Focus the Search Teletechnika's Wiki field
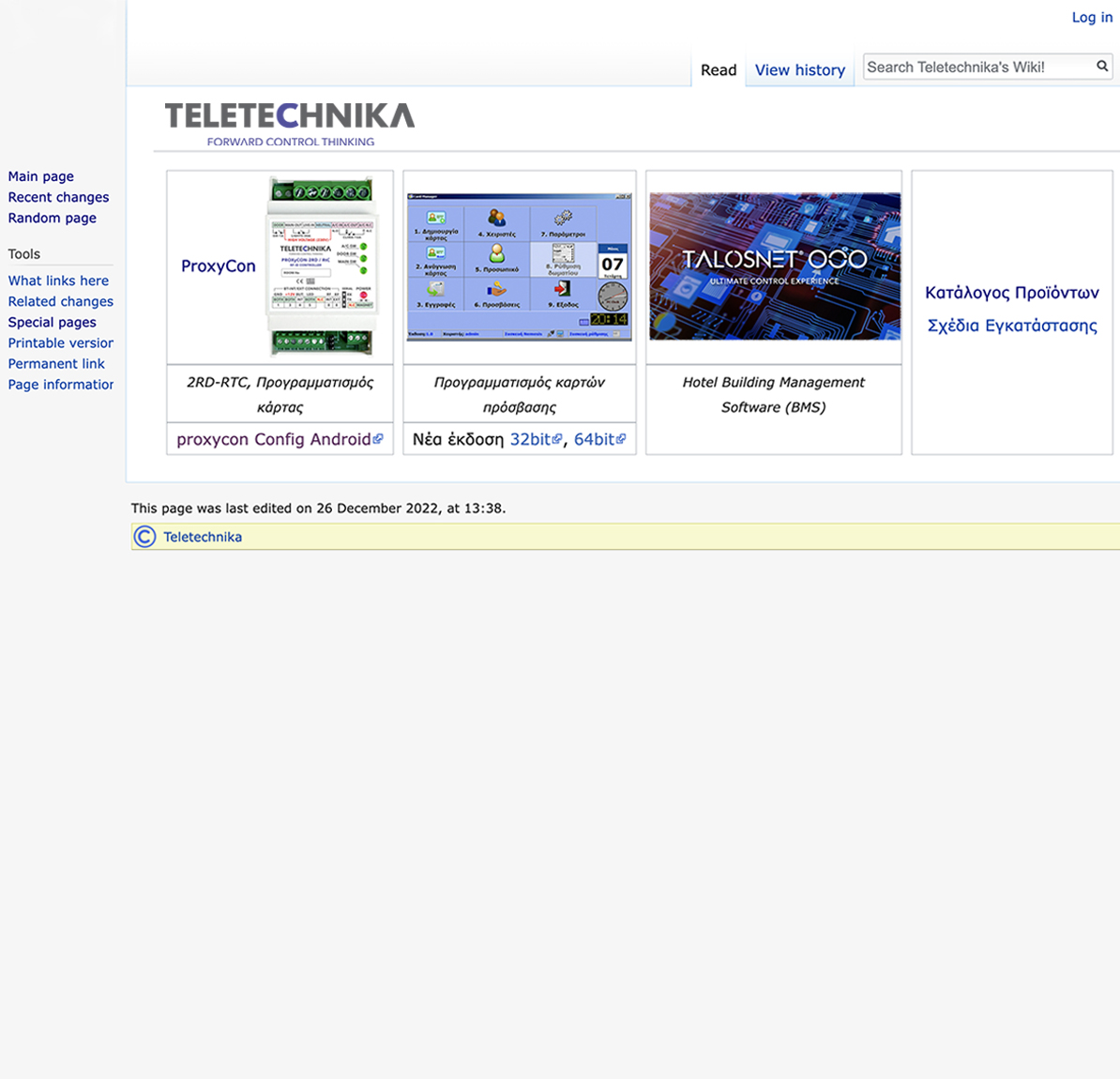Viewport: 1120px width, 1079px height. click(x=976, y=67)
